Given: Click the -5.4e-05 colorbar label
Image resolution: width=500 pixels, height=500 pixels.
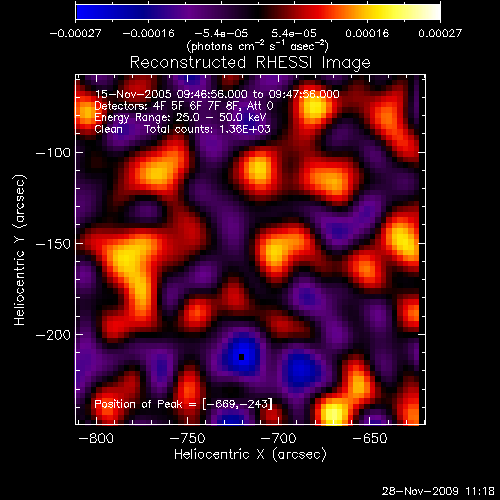Looking at the screenshot, I should tap(221, 33).
